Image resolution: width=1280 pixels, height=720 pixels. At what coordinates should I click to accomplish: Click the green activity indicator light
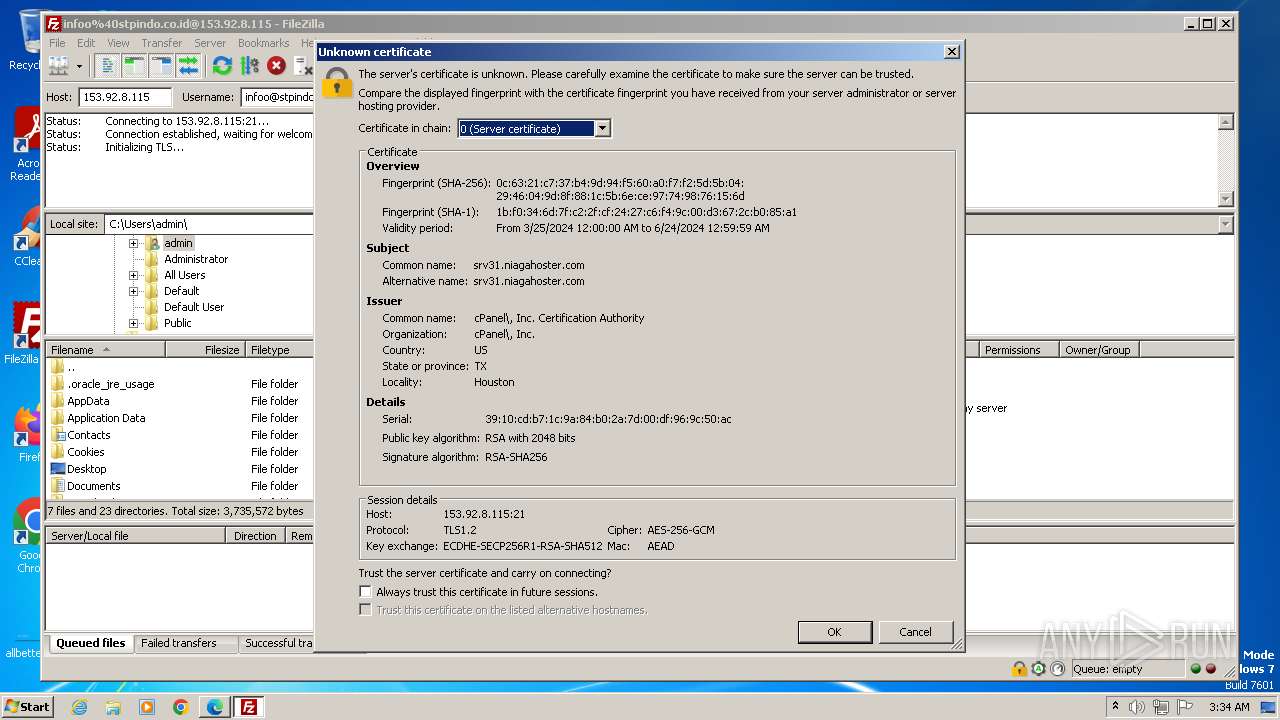click(1195, 669)
